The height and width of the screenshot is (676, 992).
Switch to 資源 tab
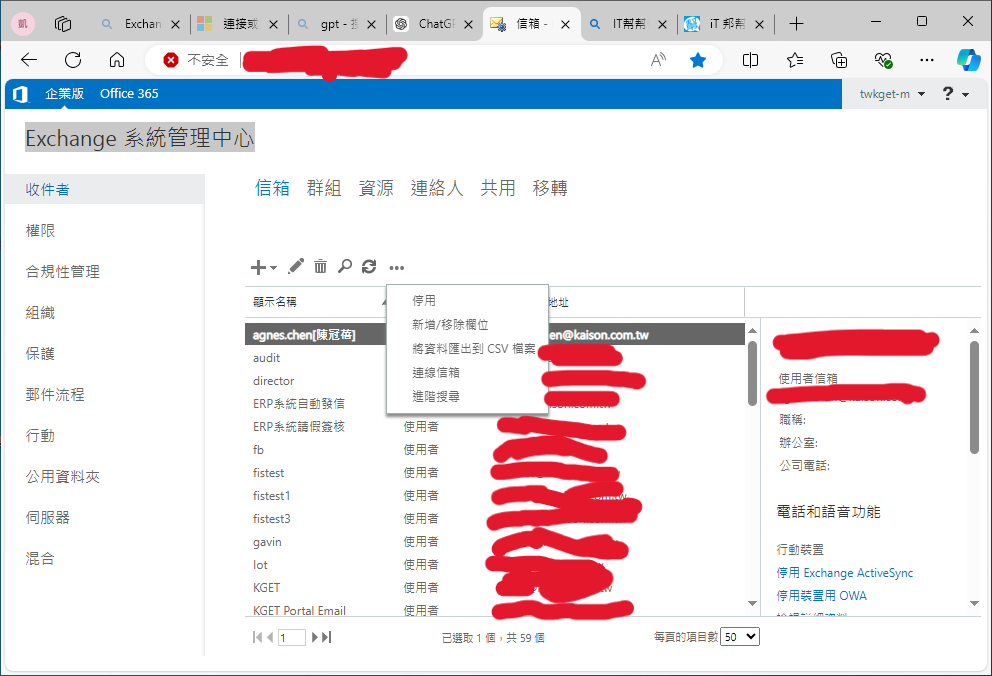[376, 188]
